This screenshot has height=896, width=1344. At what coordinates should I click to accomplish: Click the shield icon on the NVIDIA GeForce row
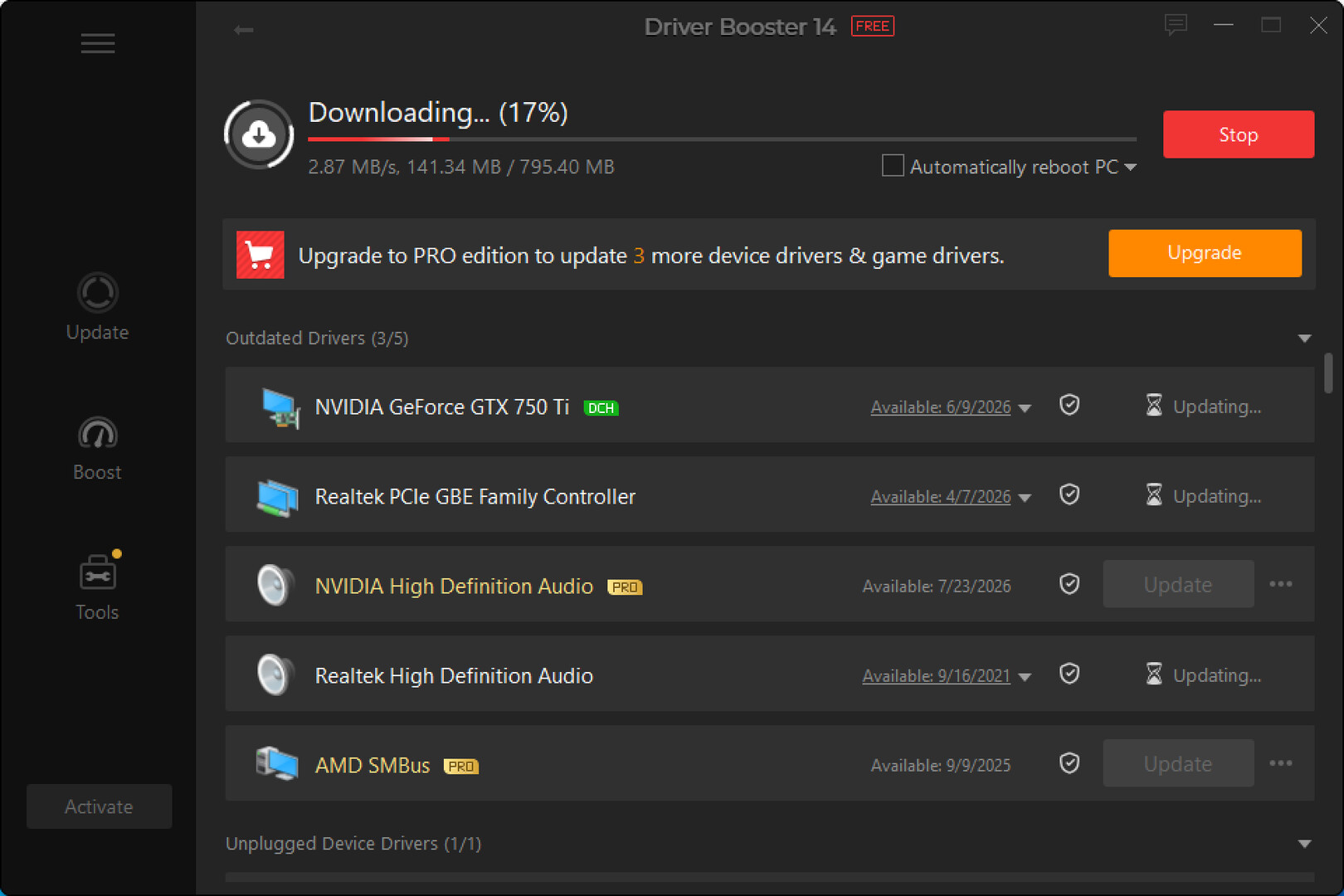(1069, 405)
